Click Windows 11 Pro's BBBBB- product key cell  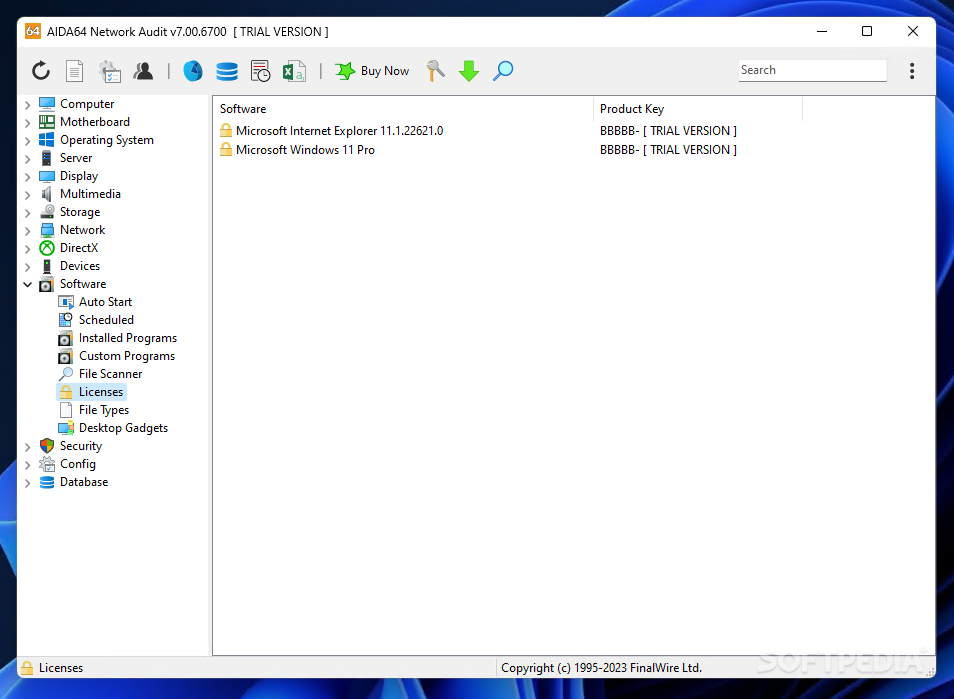coord(668,150)
